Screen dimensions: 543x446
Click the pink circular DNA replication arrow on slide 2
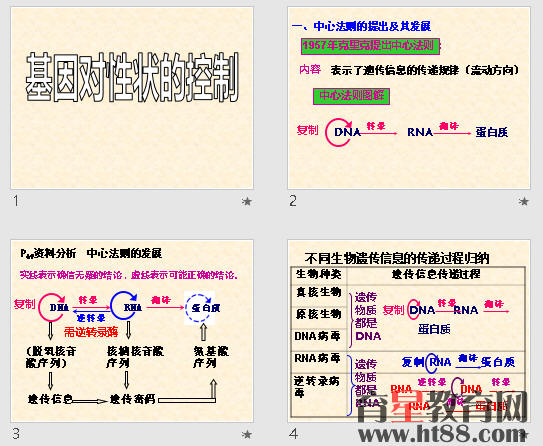(x=338, y=132)
